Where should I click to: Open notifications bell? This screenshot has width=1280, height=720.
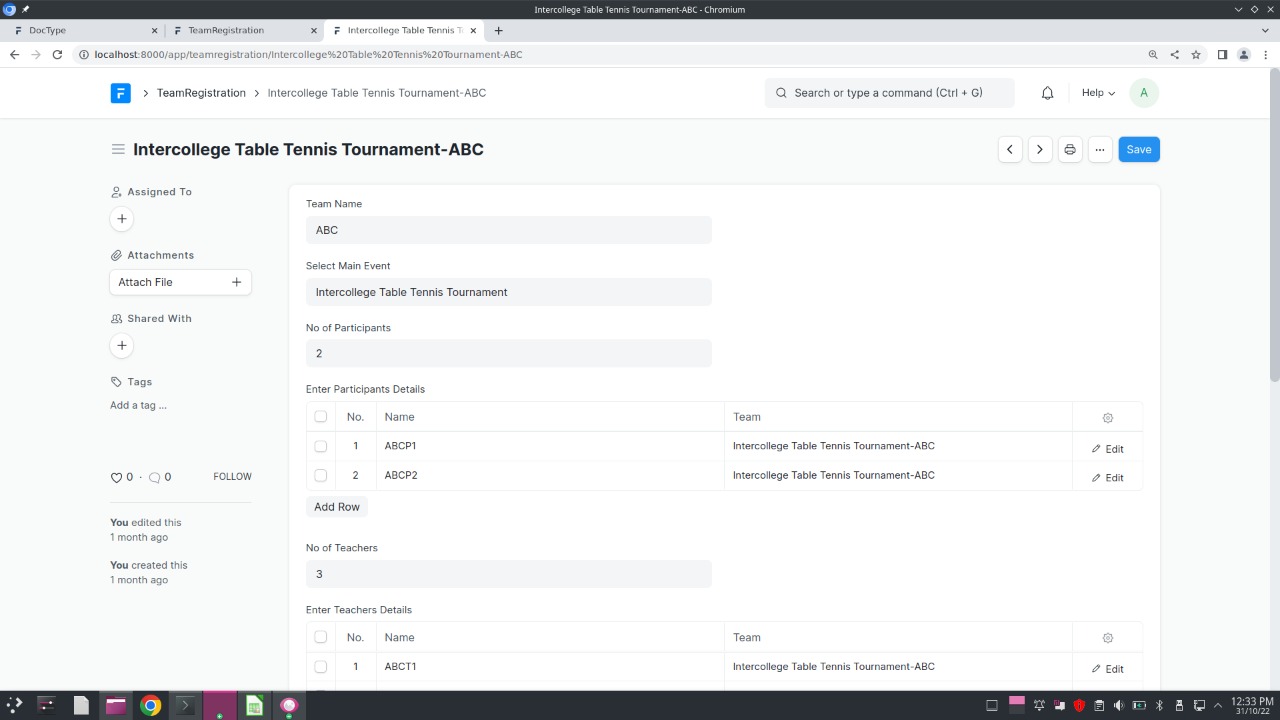(1048, 93)
